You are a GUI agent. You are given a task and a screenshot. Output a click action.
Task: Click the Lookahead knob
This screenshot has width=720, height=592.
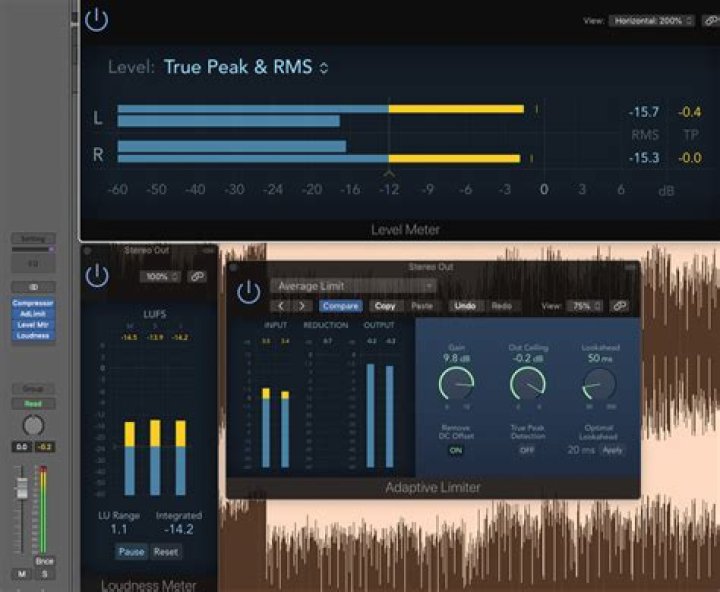click(599, 384)
